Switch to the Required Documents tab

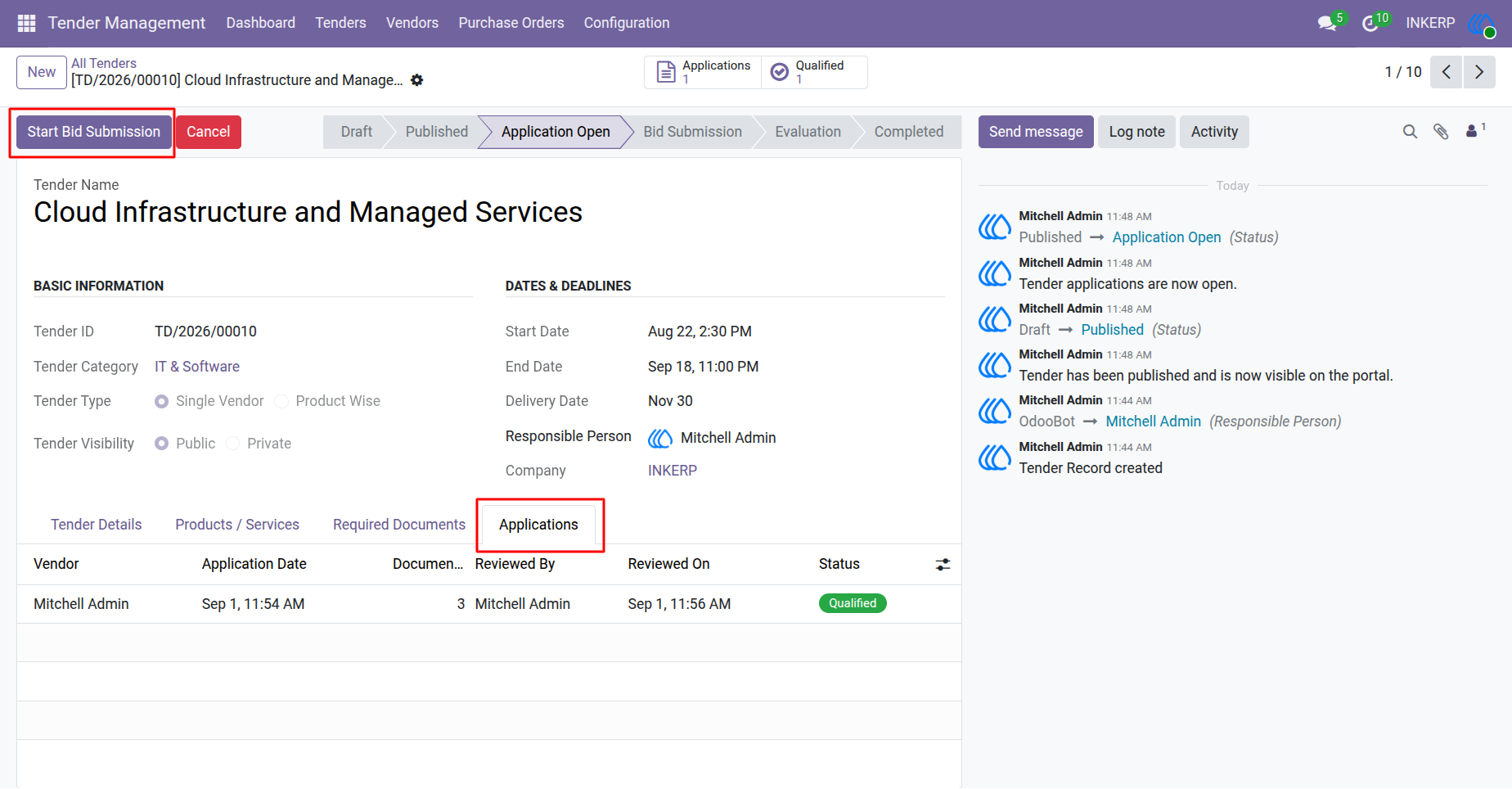coord(399,525)
